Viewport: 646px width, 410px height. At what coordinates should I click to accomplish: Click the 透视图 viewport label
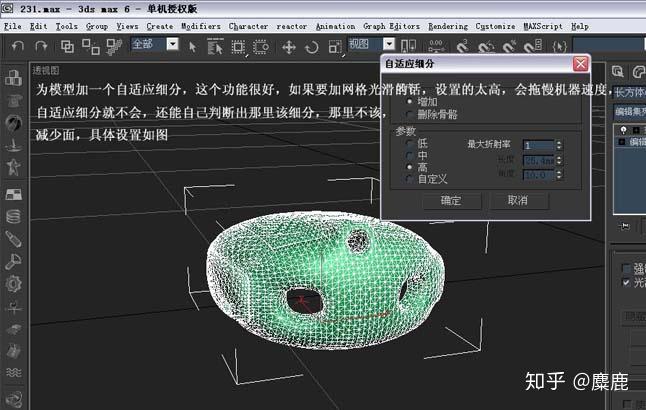click(46, 70)
